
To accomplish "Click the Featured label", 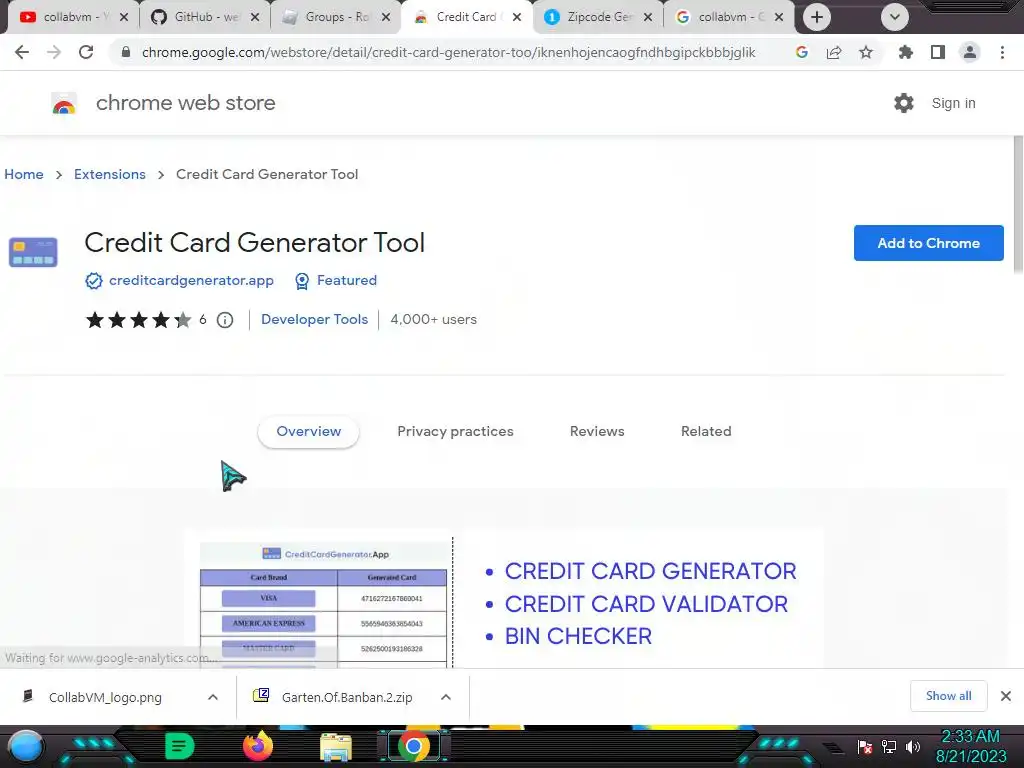I will (x=347, y=281).
